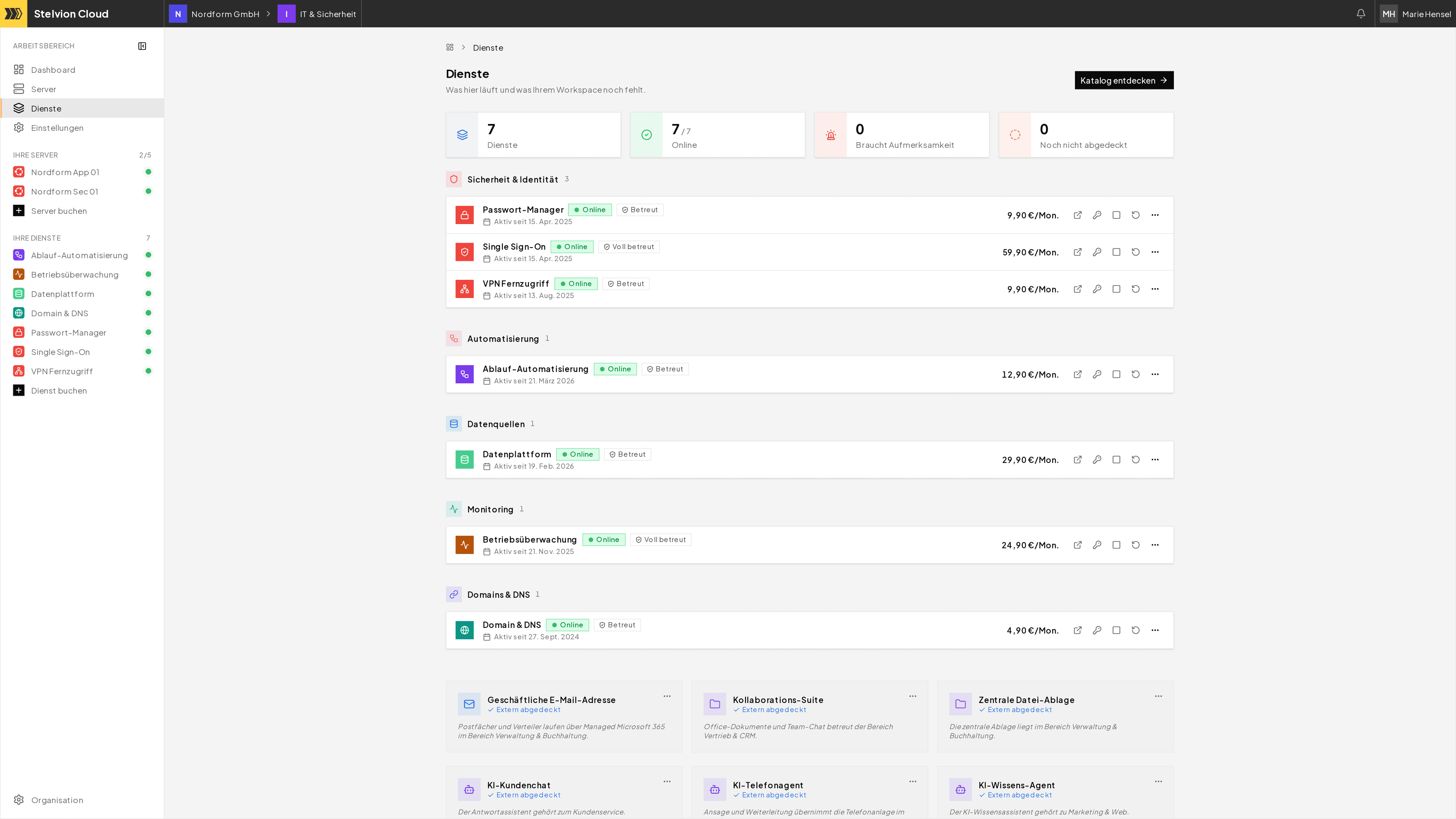Click Dienste breadcrumb label
The image size is (1456, 819).
point(488,47)
